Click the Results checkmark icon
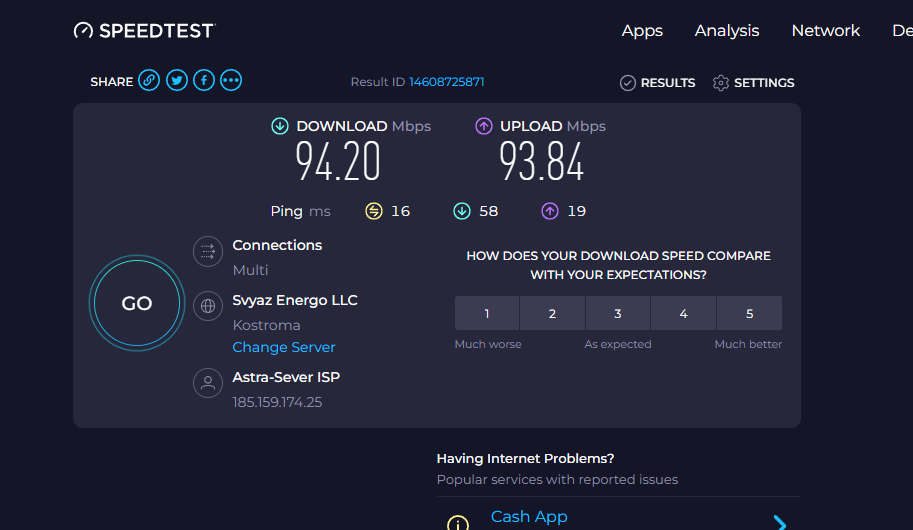Screen dimensions: 913x530 [x=628, y=83]
